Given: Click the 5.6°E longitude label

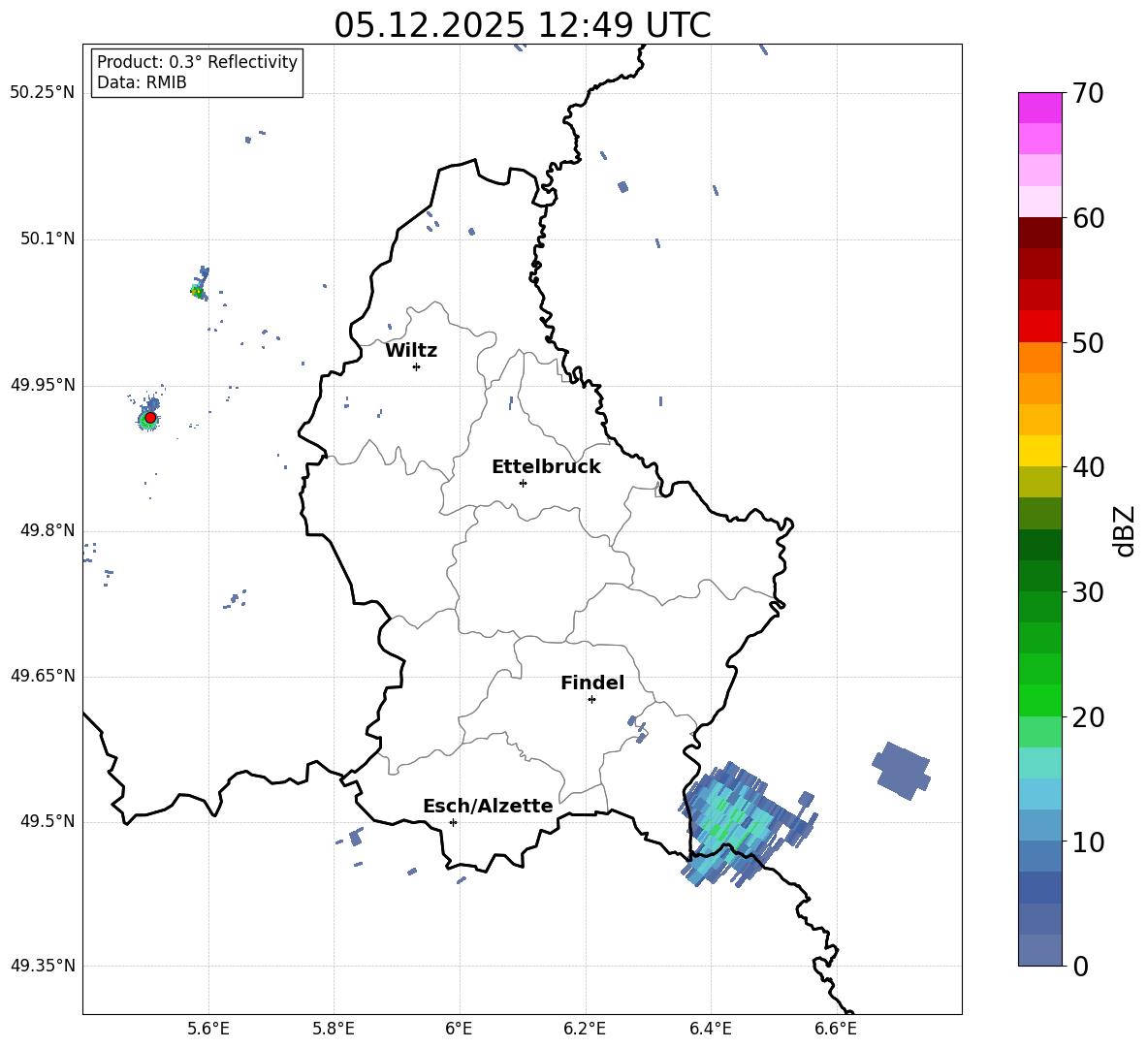Looking at the screenshot, I should pyautogui.click(x=208, y=1029).
